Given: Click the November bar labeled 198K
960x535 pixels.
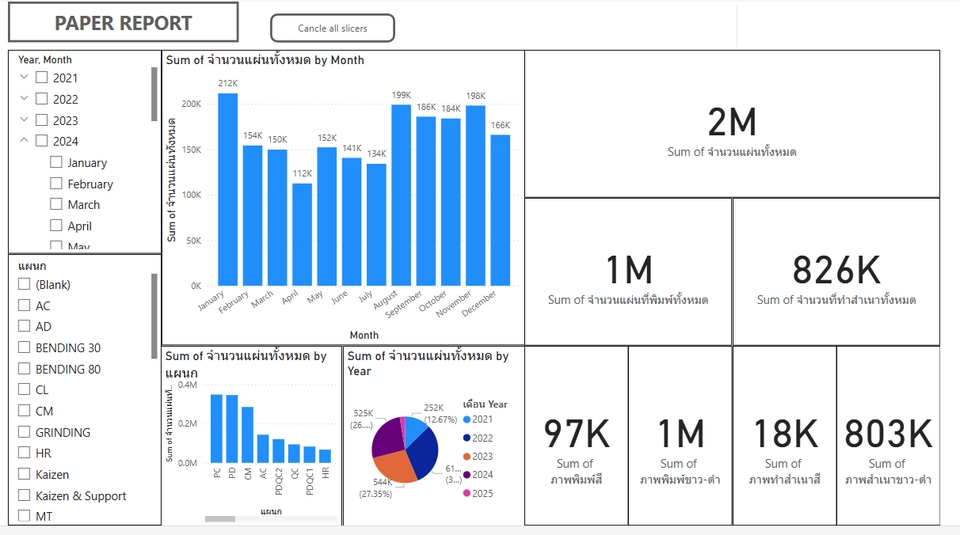Looking at the screenshot, I should pyautogui.click(x=476, y=196).
